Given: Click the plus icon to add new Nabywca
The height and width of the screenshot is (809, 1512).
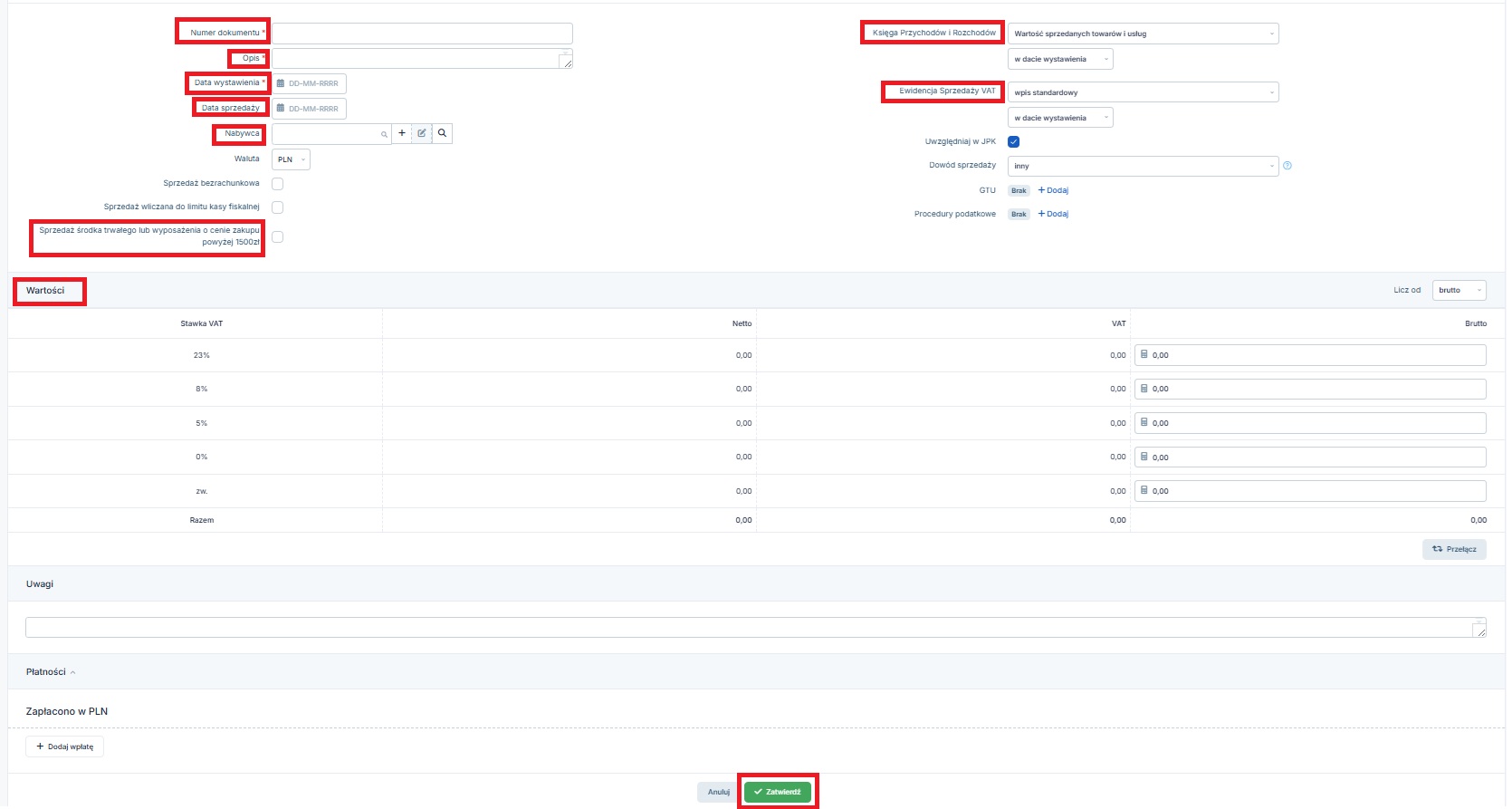Looking at the screenshot, I should point(402,133).
